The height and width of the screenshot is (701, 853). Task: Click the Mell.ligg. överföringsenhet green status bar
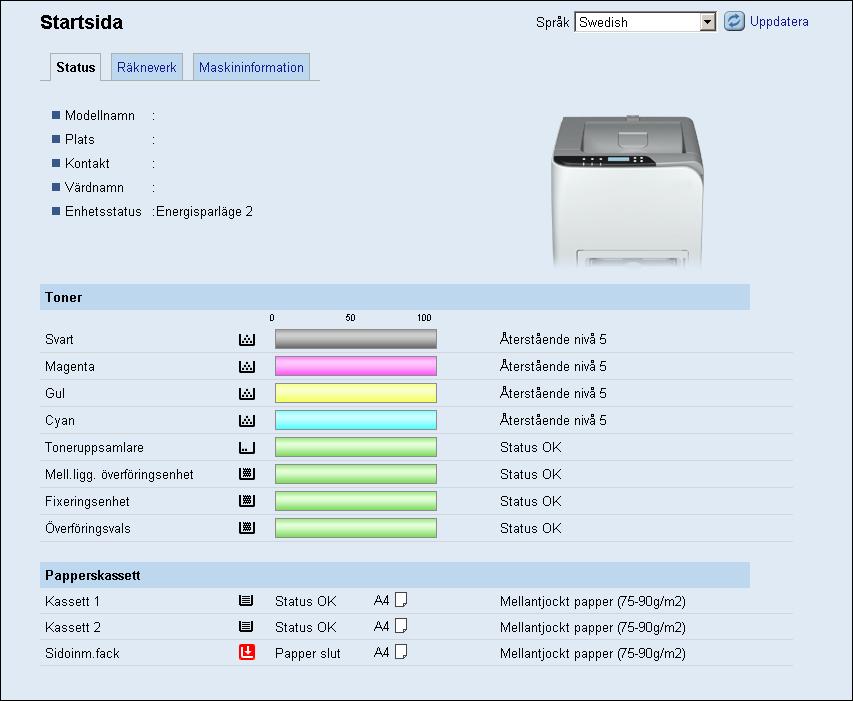(356, 474)
